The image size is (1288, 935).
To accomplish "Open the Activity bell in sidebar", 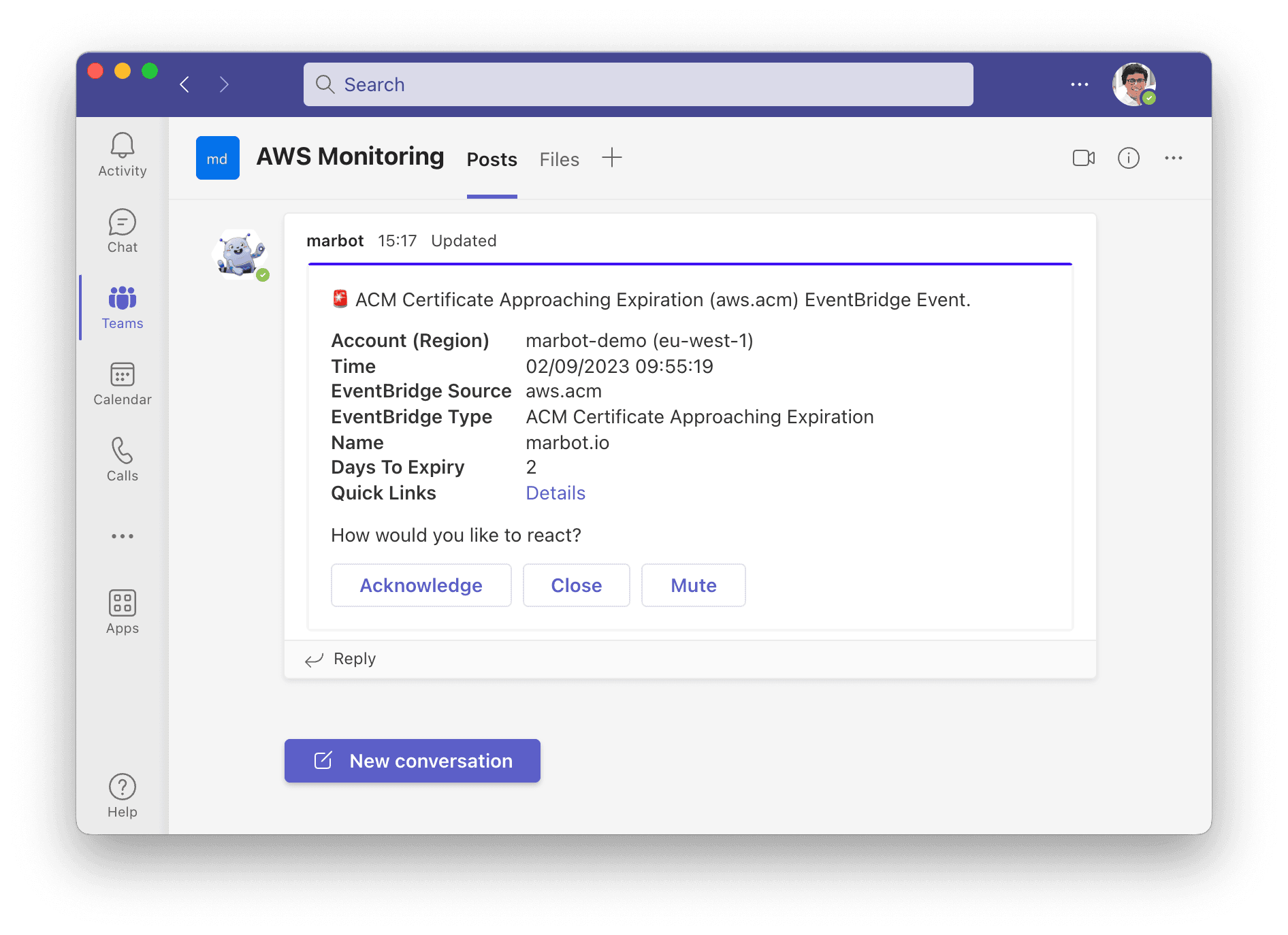I will (123, 154).
